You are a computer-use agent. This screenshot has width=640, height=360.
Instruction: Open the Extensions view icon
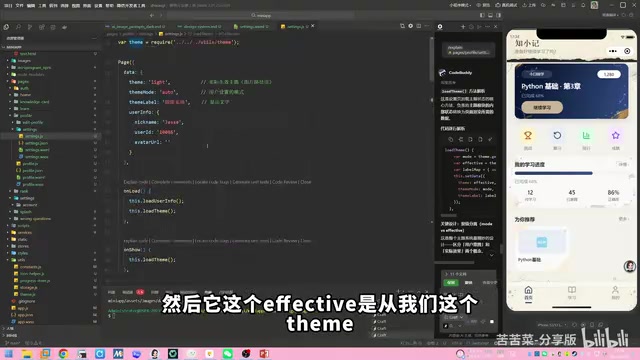[x=42, y=27]
